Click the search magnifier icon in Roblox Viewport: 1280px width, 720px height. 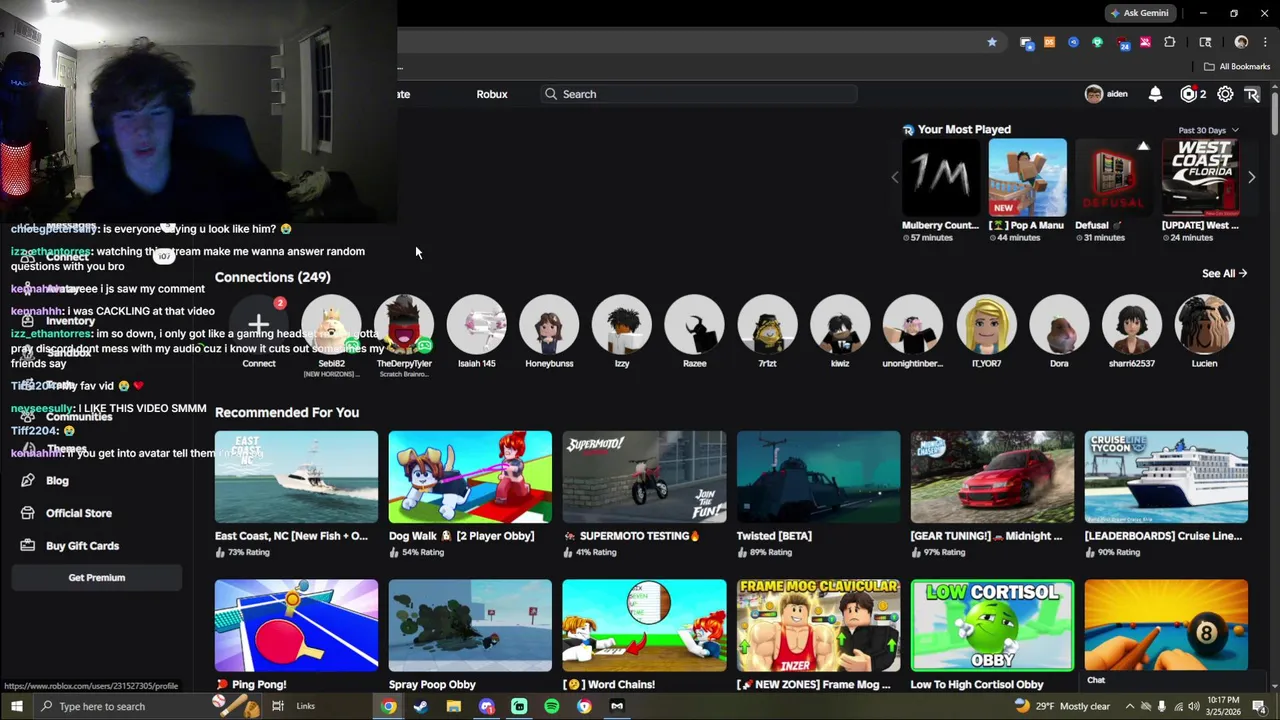tap(551, 94)
